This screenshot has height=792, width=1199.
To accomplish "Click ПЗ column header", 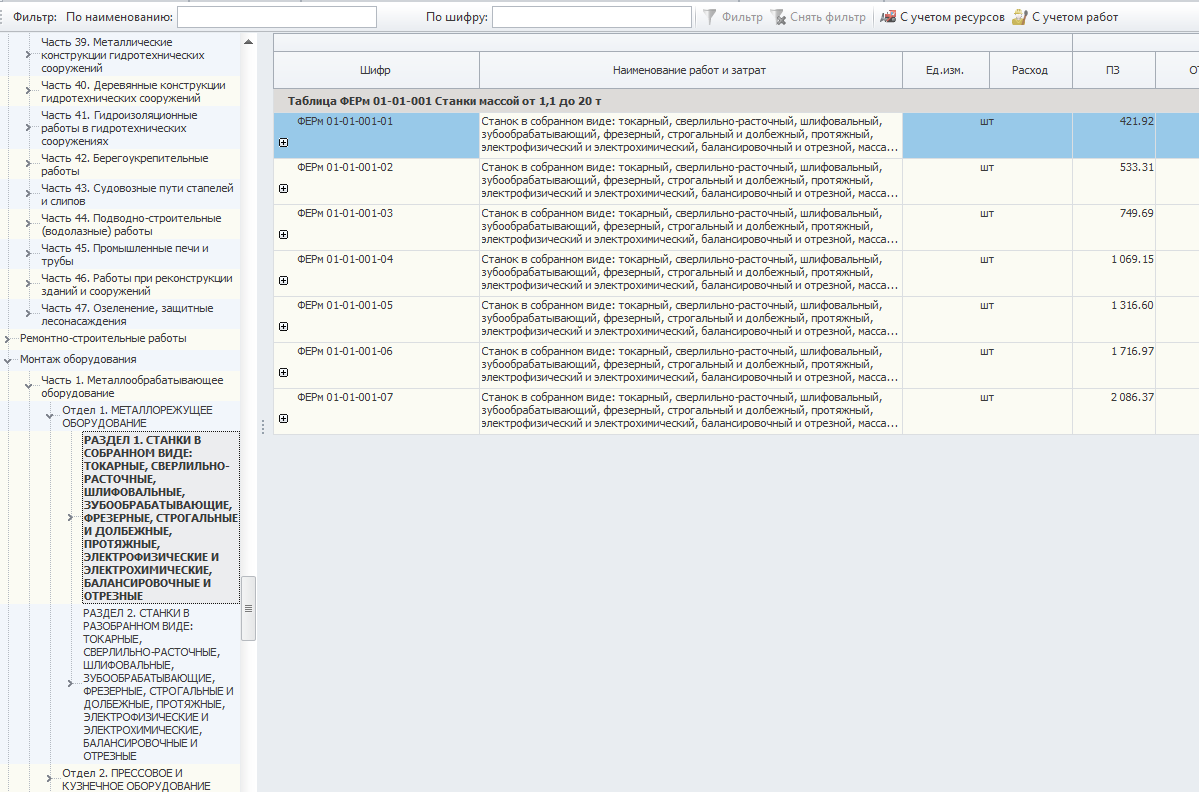I will click(1113, 70).
